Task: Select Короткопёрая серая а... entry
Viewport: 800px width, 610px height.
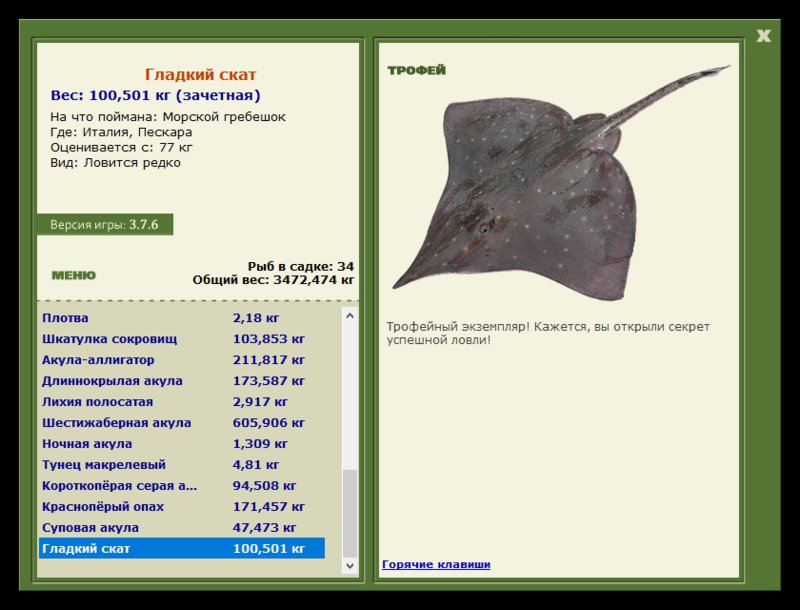Action: tap(182, 486)
